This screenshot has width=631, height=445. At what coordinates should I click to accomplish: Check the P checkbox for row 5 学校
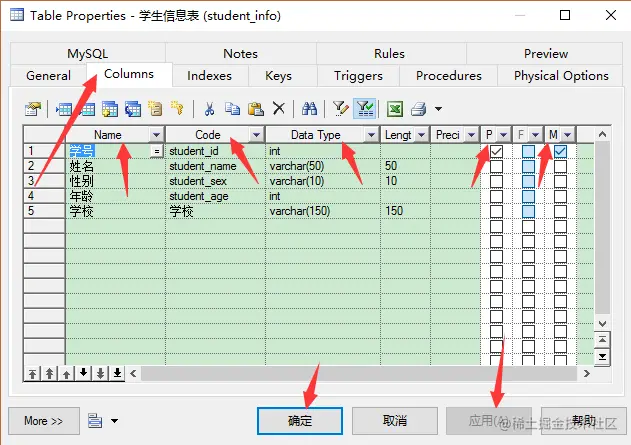pyautogui.click(x=496, y=211)
